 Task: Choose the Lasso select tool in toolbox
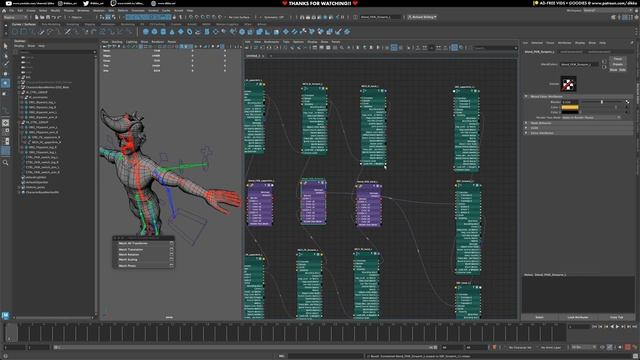5,55
